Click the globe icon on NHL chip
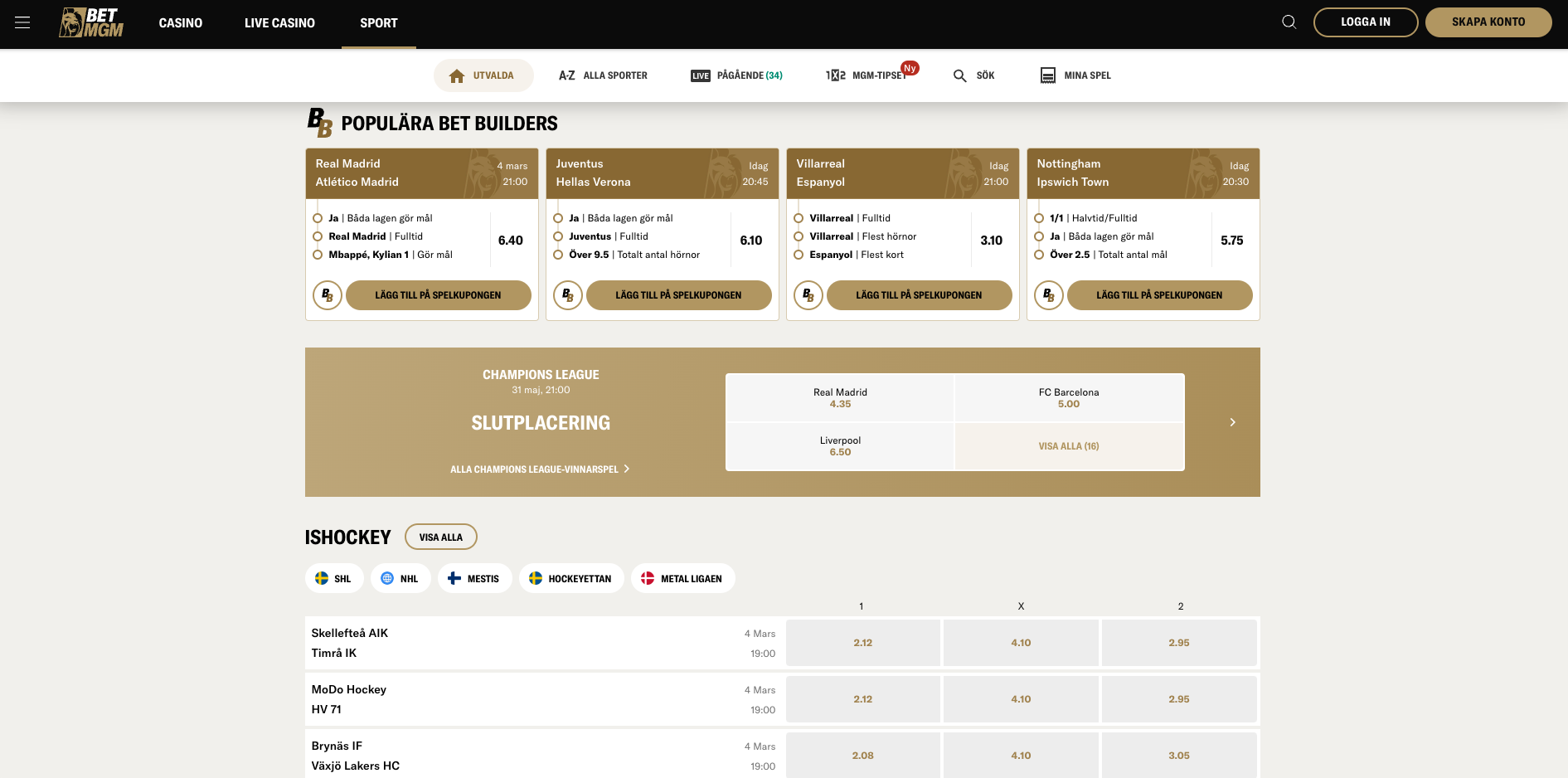This screenshot has width=1568, height=778. (x=387, y=578)
